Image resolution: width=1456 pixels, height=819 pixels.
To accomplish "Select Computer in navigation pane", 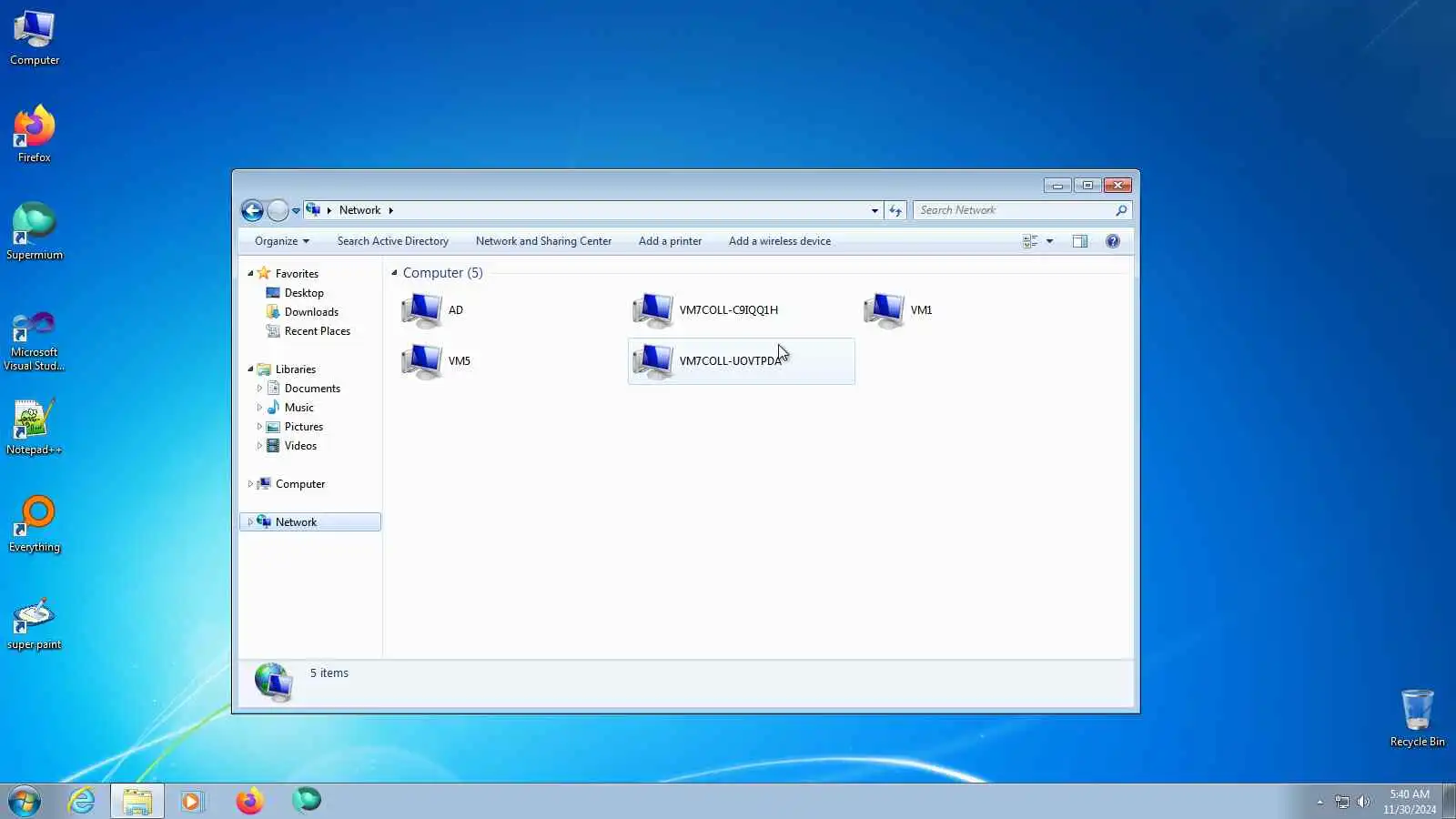I will [x=300, y=484].
